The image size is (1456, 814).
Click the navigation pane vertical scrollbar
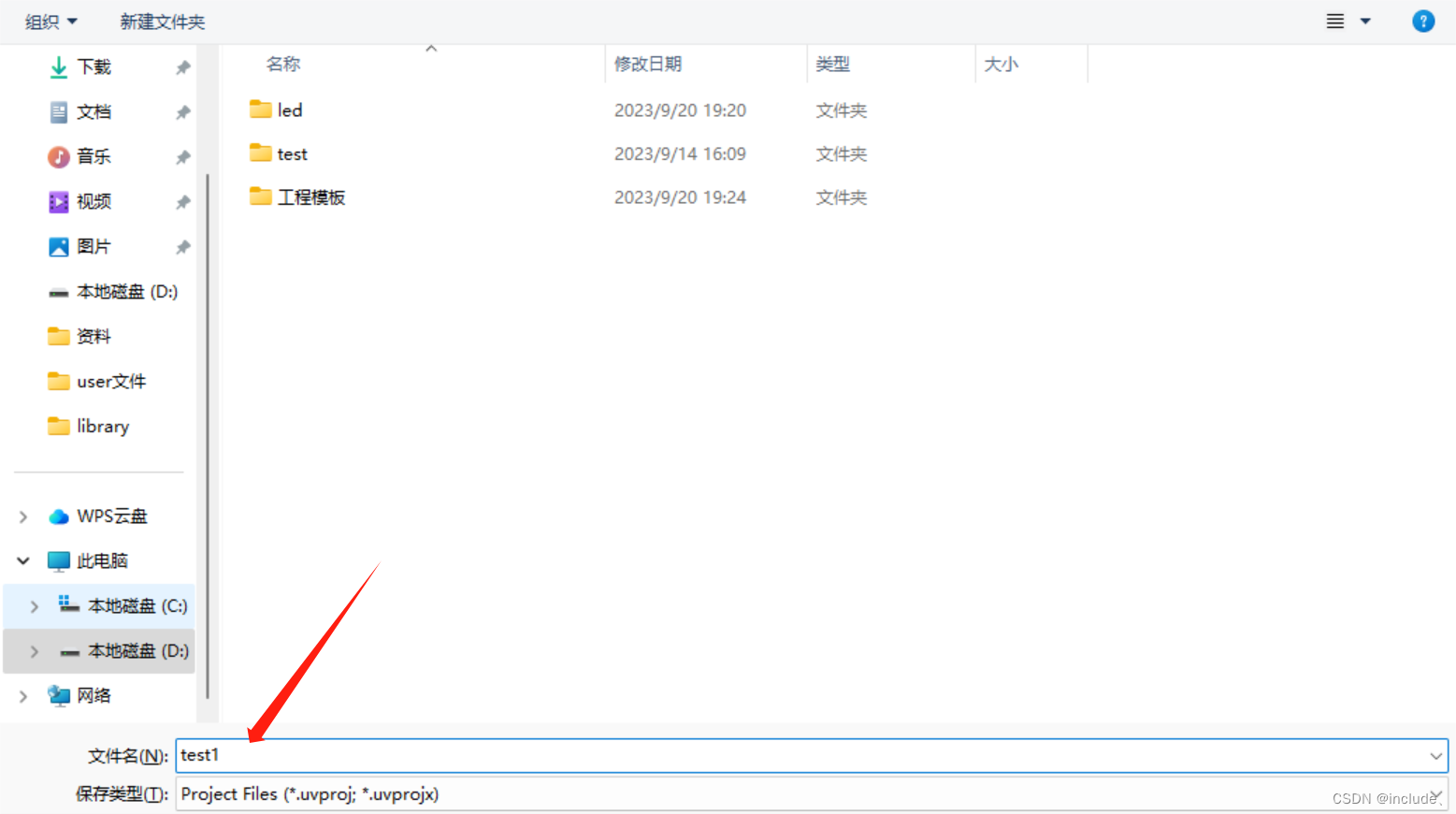[x=207, y=435]
